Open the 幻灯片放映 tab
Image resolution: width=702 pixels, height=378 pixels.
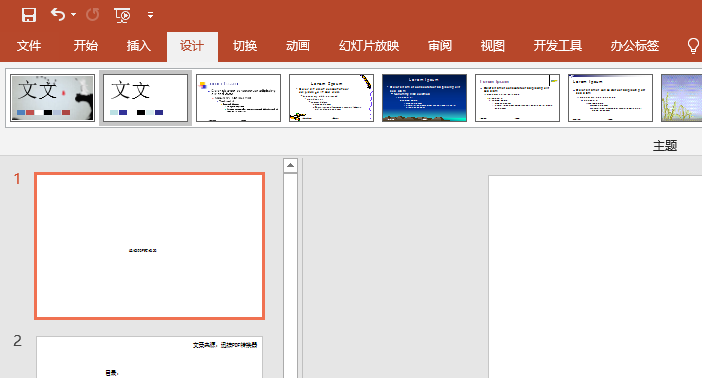pyautogui.click(x=369, y=46)
